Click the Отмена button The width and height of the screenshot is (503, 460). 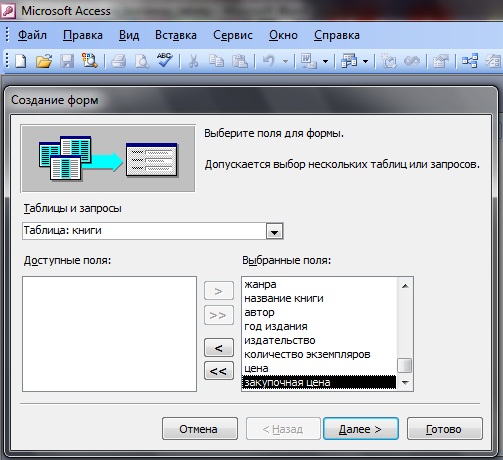click(200, 429)
